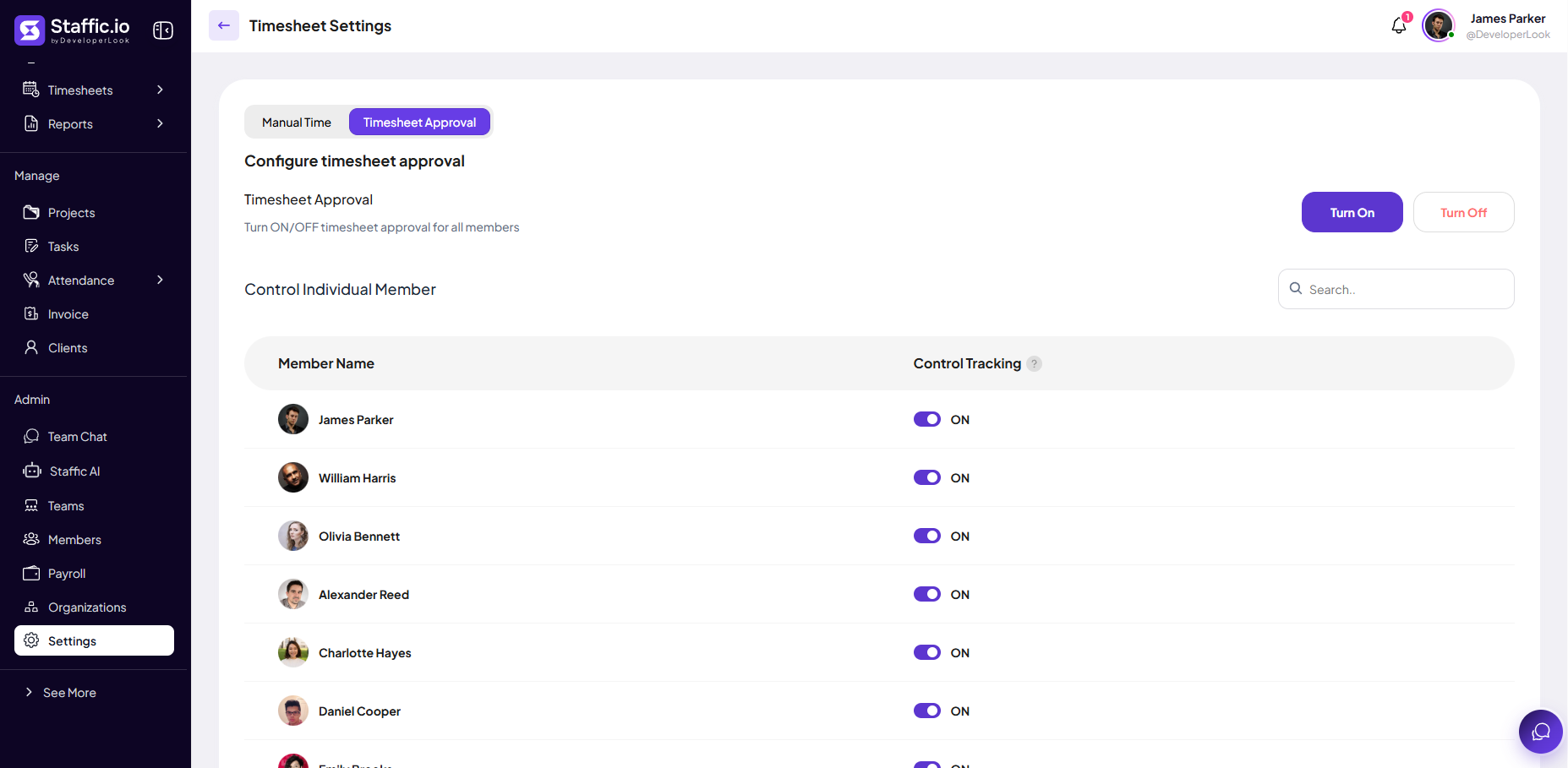The height and width of the screenshot is (768, 1568).
Task: Toggle tracking for Daniel Cooper
Action: coord(927,711)
